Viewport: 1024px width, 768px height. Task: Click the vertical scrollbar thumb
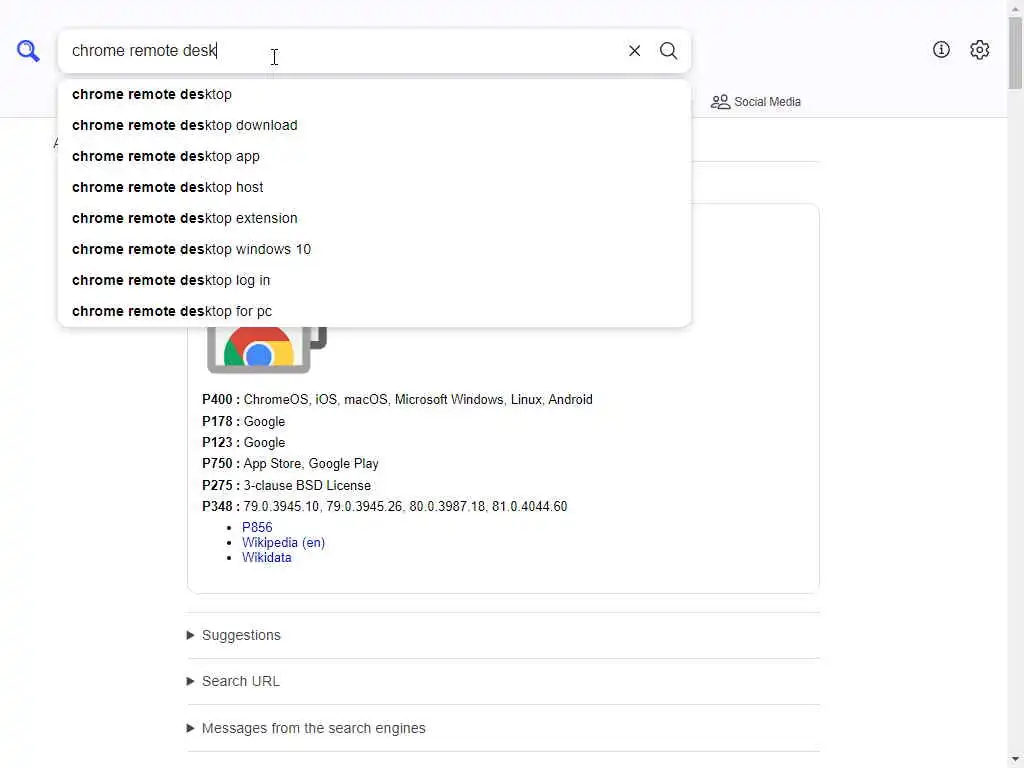point(1015,52)
